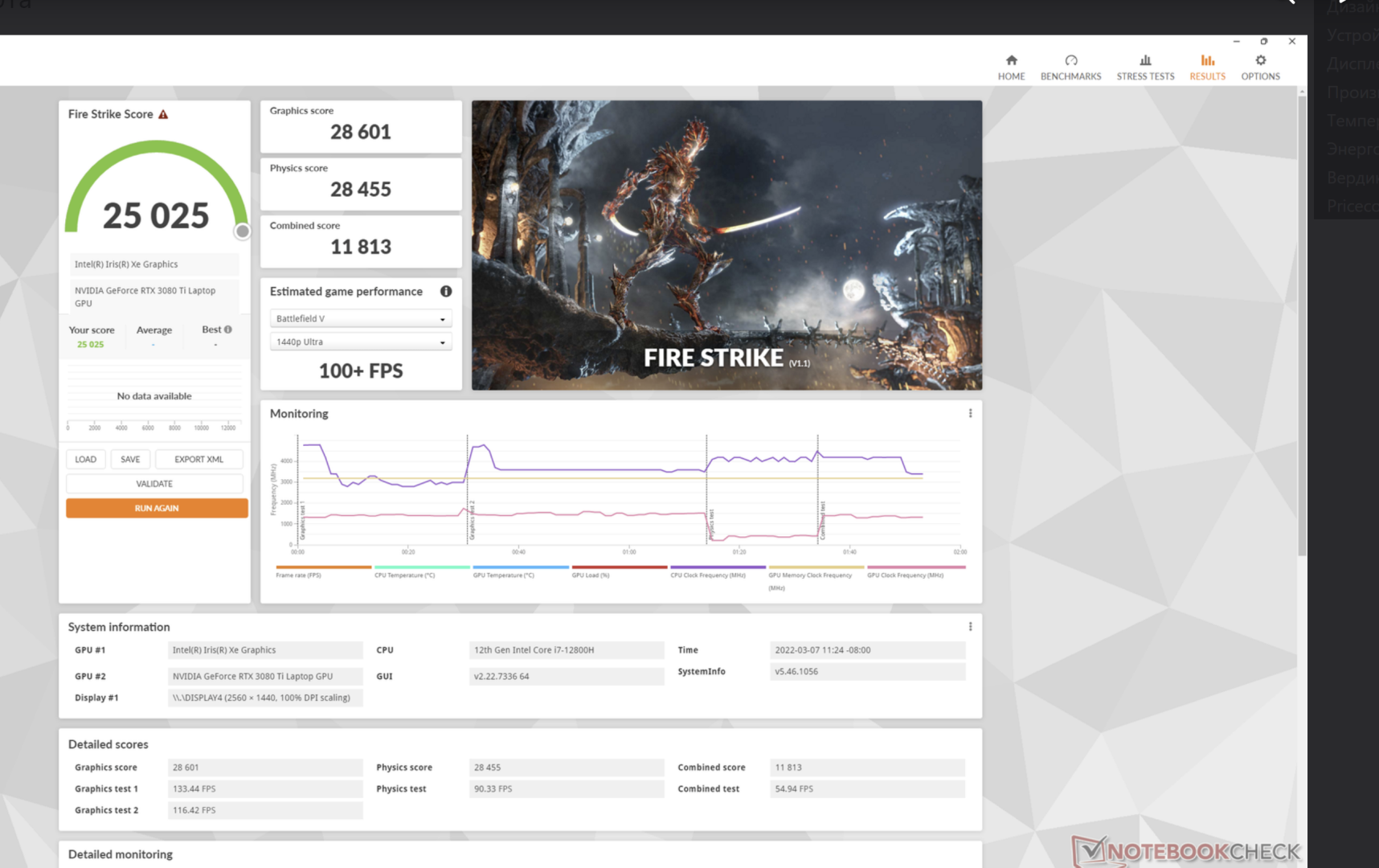The height and width of the screenshot is (868, 1379).
Task: Click the 28 455 value in the Physics score card
Action: point(361,190)
